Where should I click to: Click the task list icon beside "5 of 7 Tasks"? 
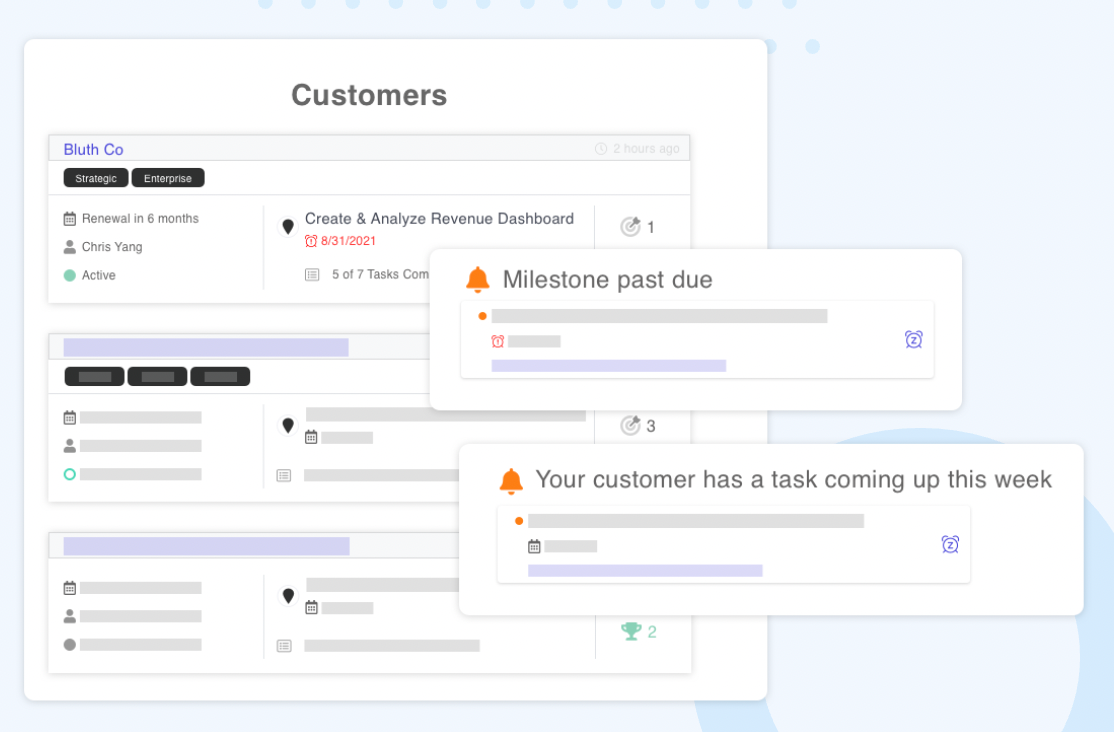(312, 274)
